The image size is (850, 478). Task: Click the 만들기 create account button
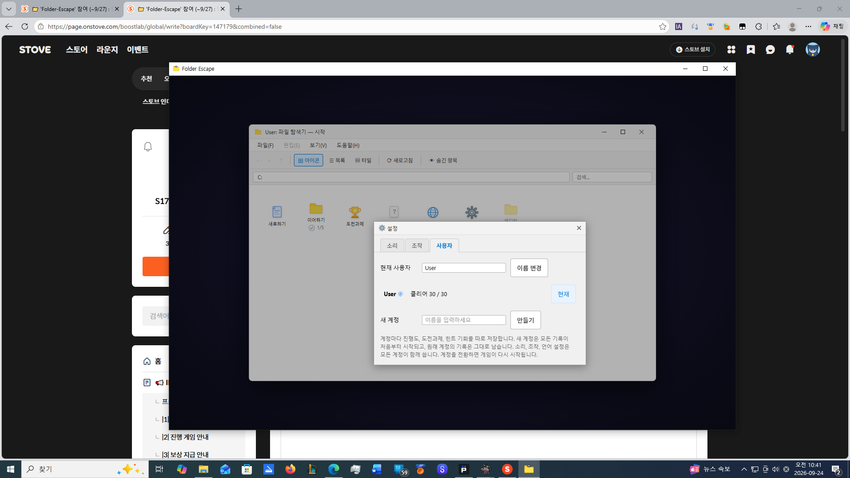click(525, 320)
